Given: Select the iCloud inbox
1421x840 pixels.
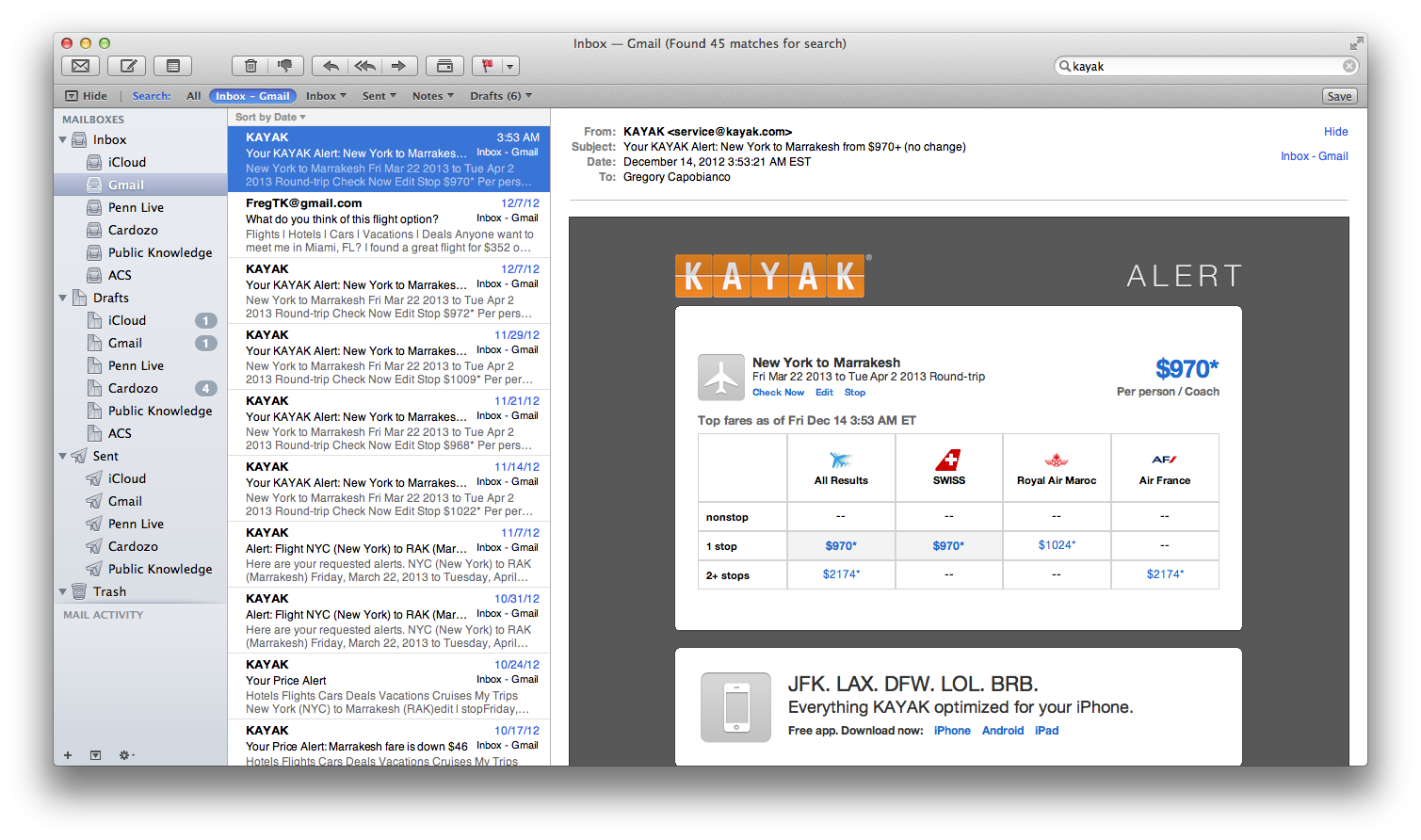Looking at the screenshot, I should click(x=140, y=162).
